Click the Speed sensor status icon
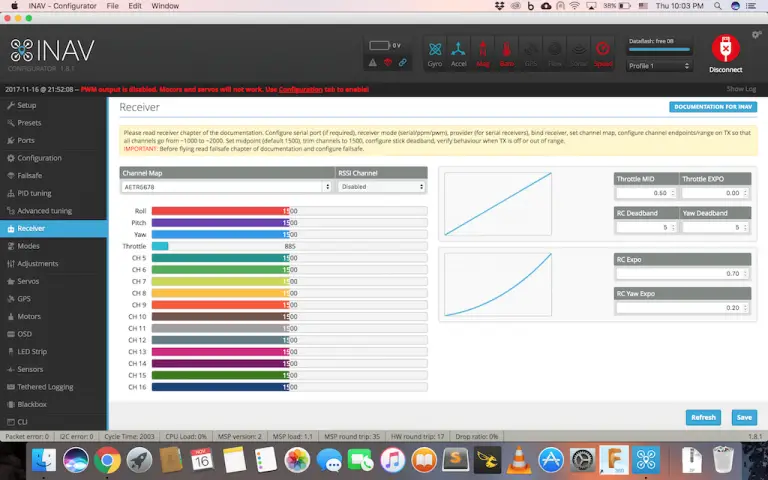The height and width of the screenshot is (480, 768). 603,52
